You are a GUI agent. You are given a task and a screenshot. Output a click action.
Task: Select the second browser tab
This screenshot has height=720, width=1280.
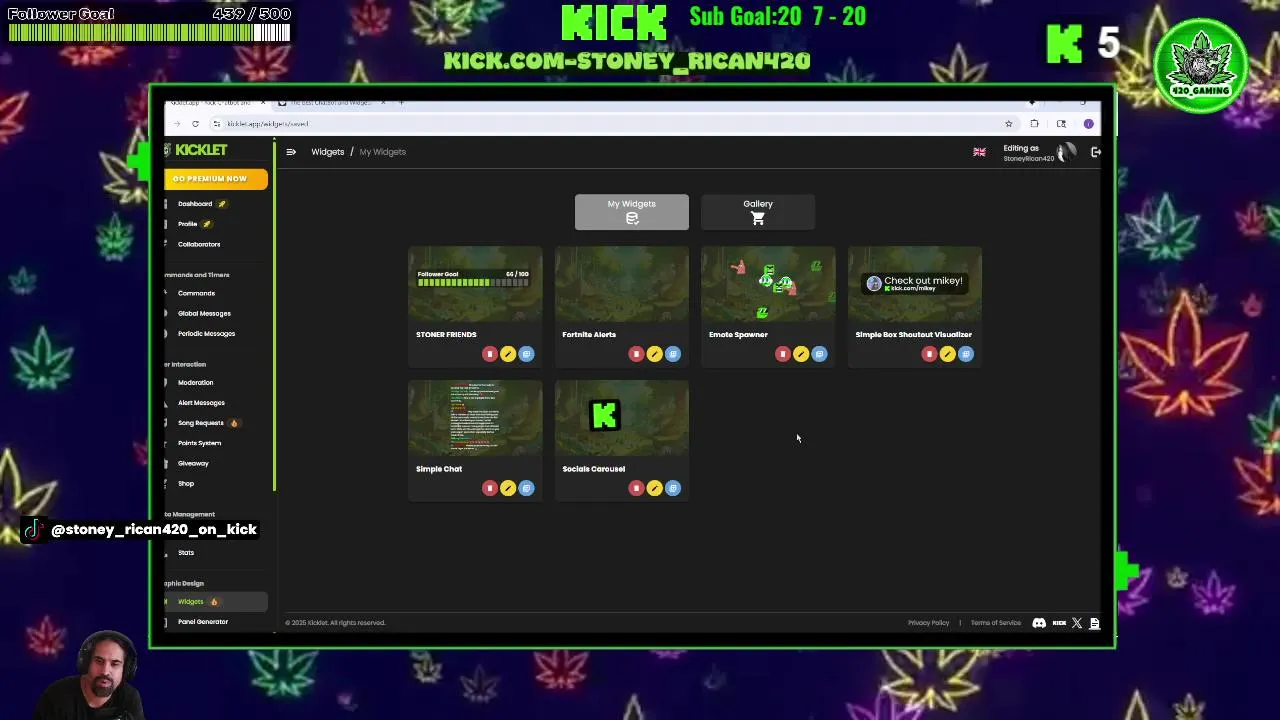click(x=330, y=102)
